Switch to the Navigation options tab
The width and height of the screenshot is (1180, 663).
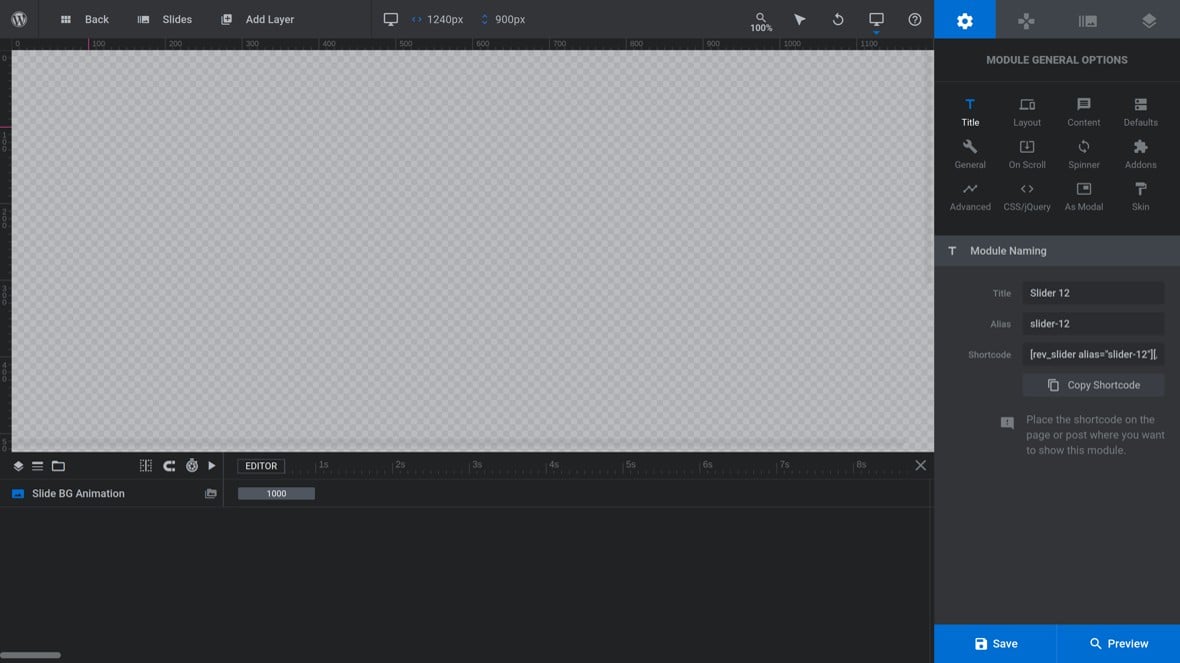pos(1026,20)
